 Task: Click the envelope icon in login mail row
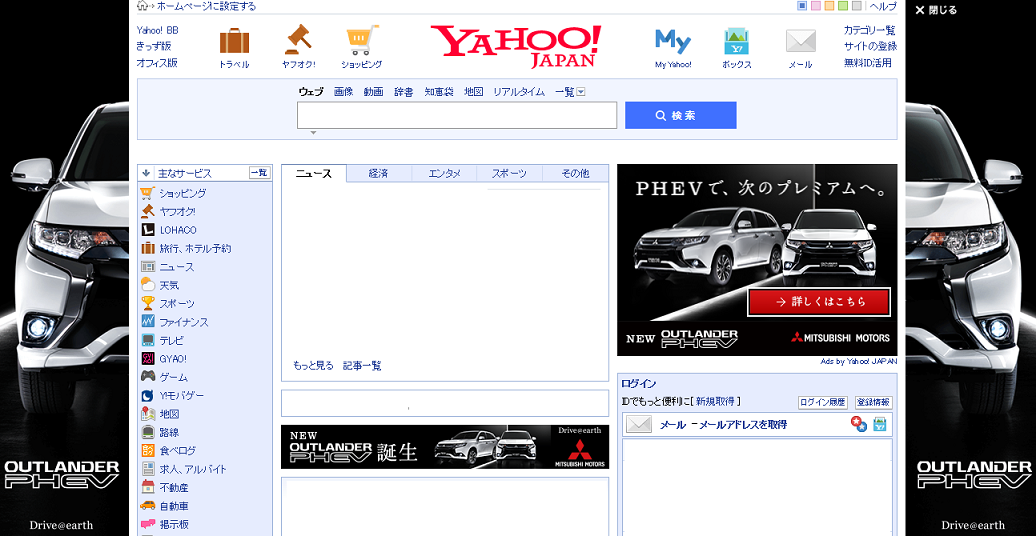pos(639,424)
